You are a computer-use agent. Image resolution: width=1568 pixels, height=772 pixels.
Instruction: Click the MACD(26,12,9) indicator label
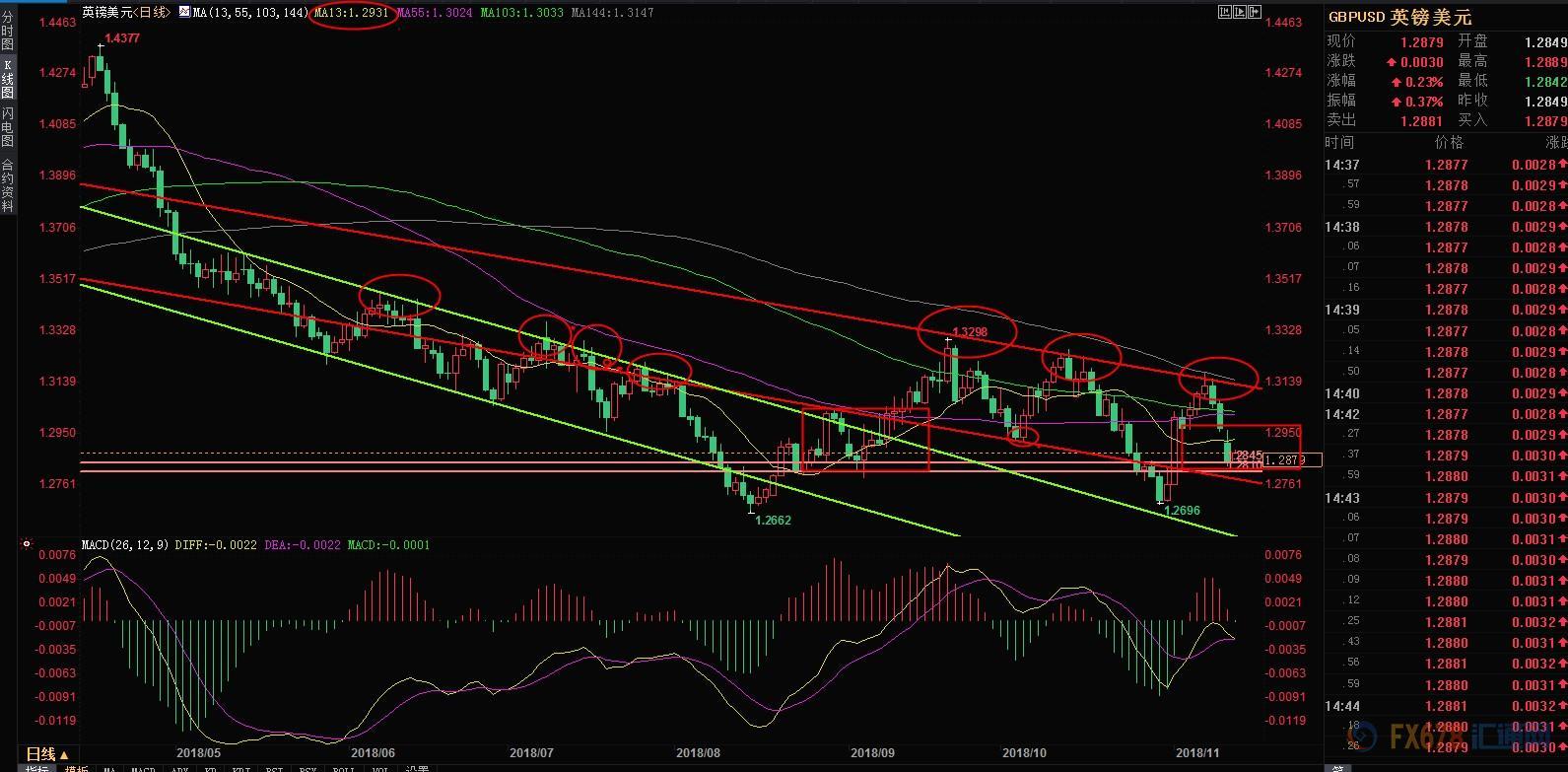[126, 544]
